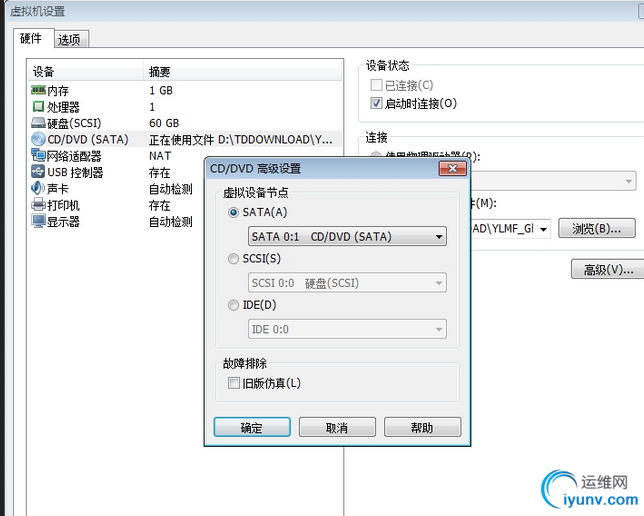644x516 pixels.
Task: Toggle the Connected (已连接) checkbox
Action: [x=376, y=85]
